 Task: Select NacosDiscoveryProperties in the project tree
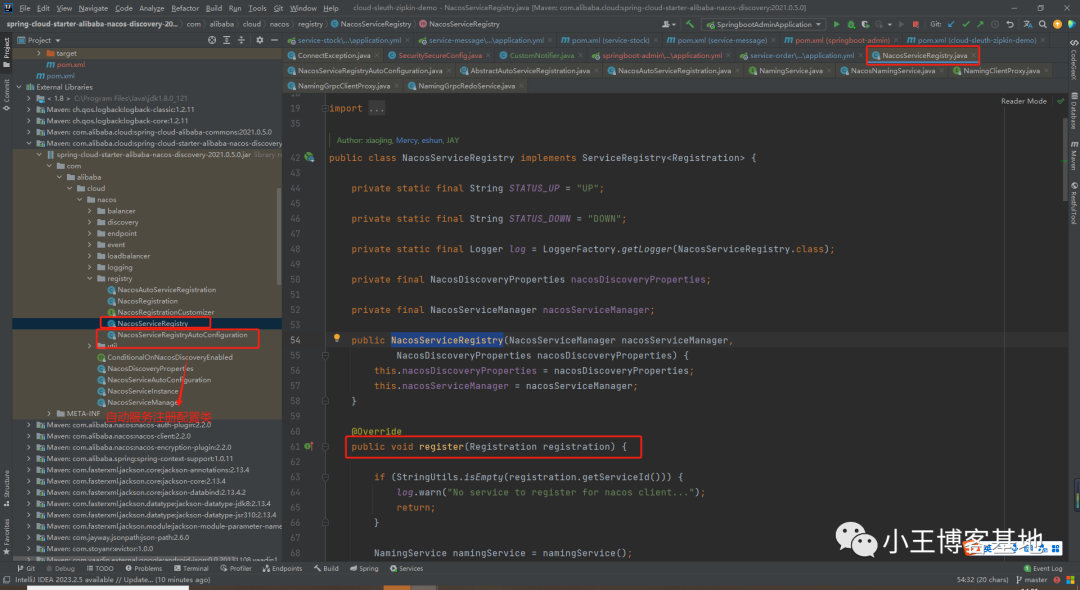point(149,369)
